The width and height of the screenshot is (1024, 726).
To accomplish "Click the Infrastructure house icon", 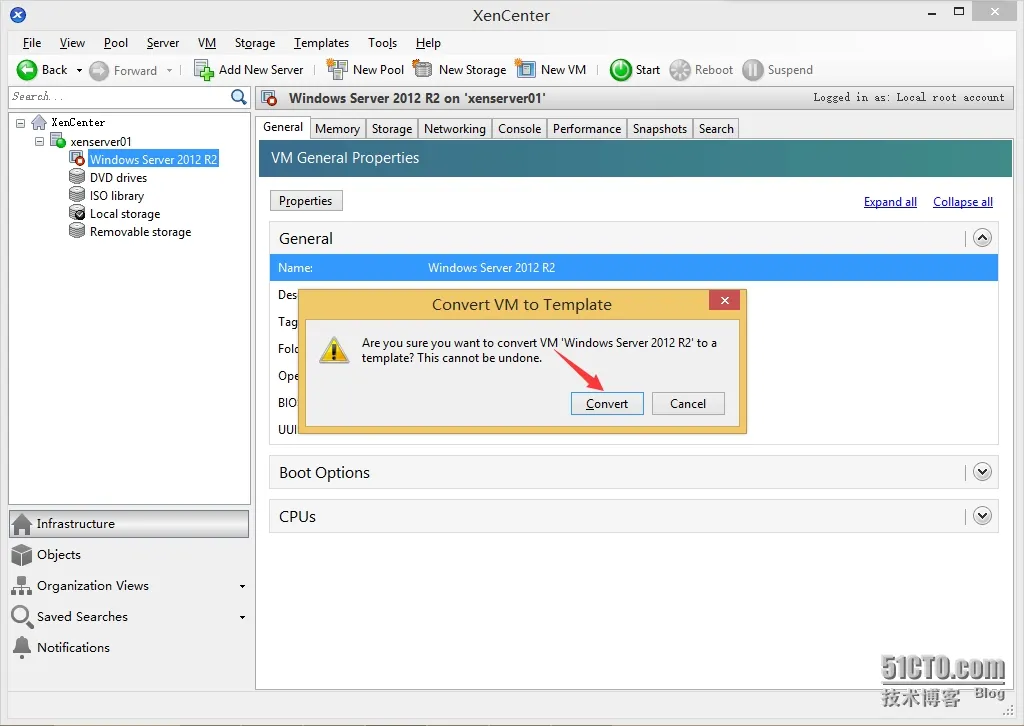I will click(x=22, y=524).
